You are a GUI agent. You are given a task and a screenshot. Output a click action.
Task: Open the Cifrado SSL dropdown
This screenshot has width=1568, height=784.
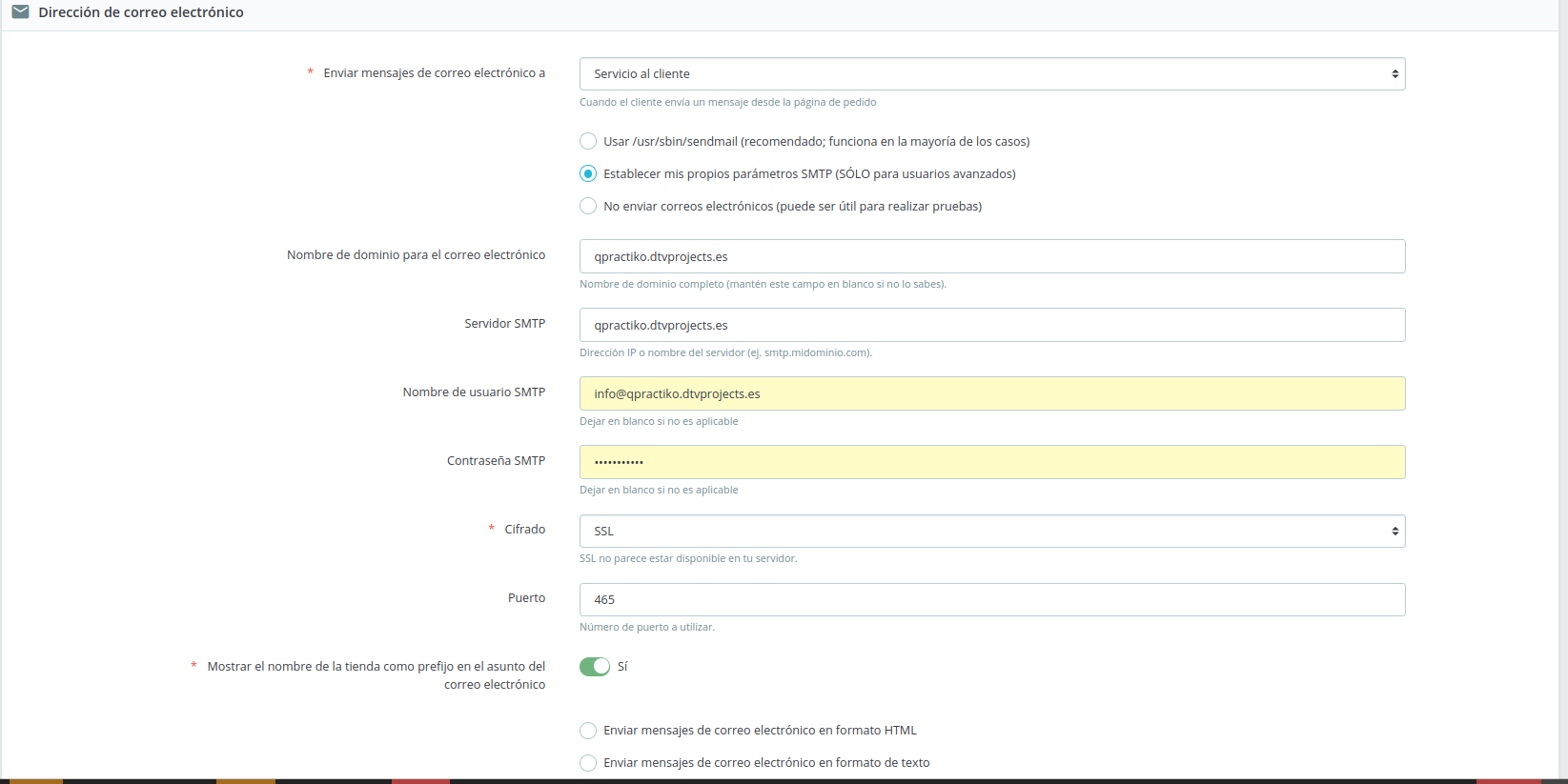tap(992, 532)
